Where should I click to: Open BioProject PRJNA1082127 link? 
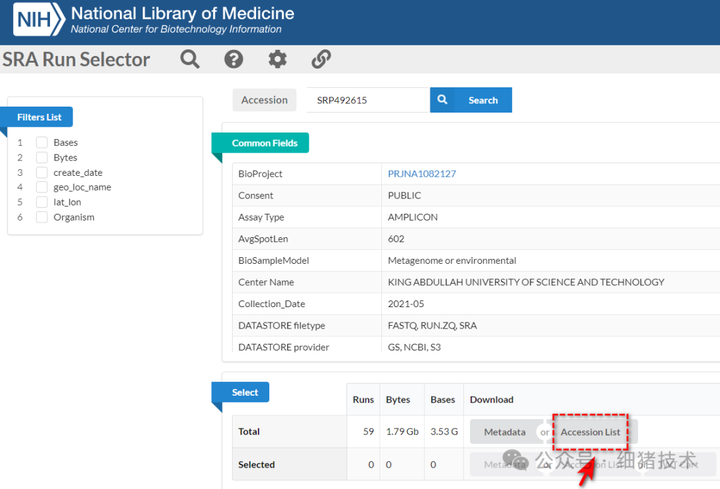click(x=421, y=174)
